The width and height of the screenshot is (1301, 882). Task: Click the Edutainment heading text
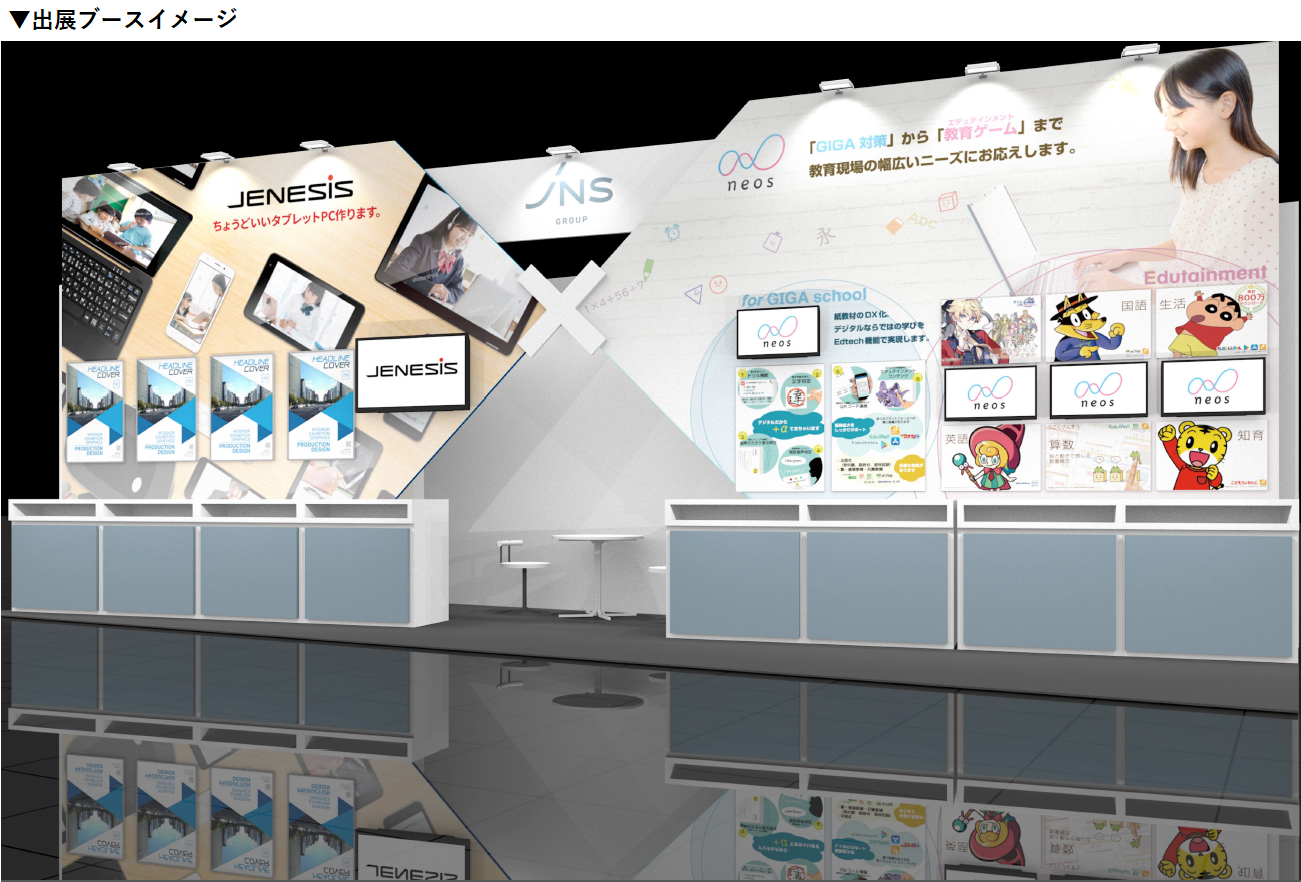[x=1204, y=275]
